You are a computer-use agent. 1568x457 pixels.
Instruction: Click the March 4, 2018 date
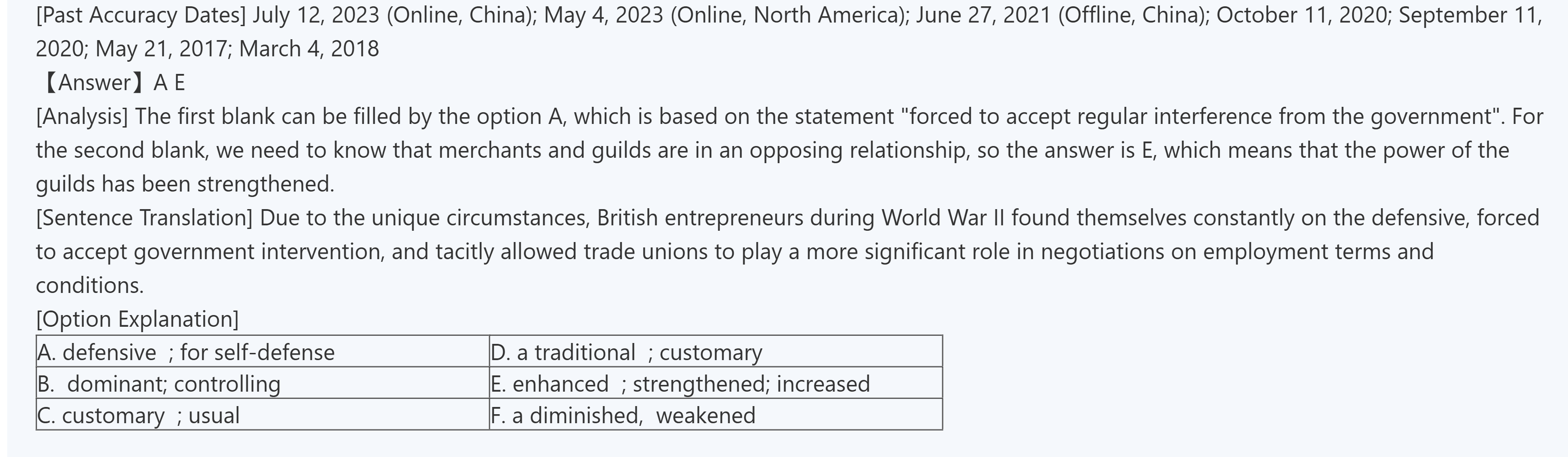309,49
